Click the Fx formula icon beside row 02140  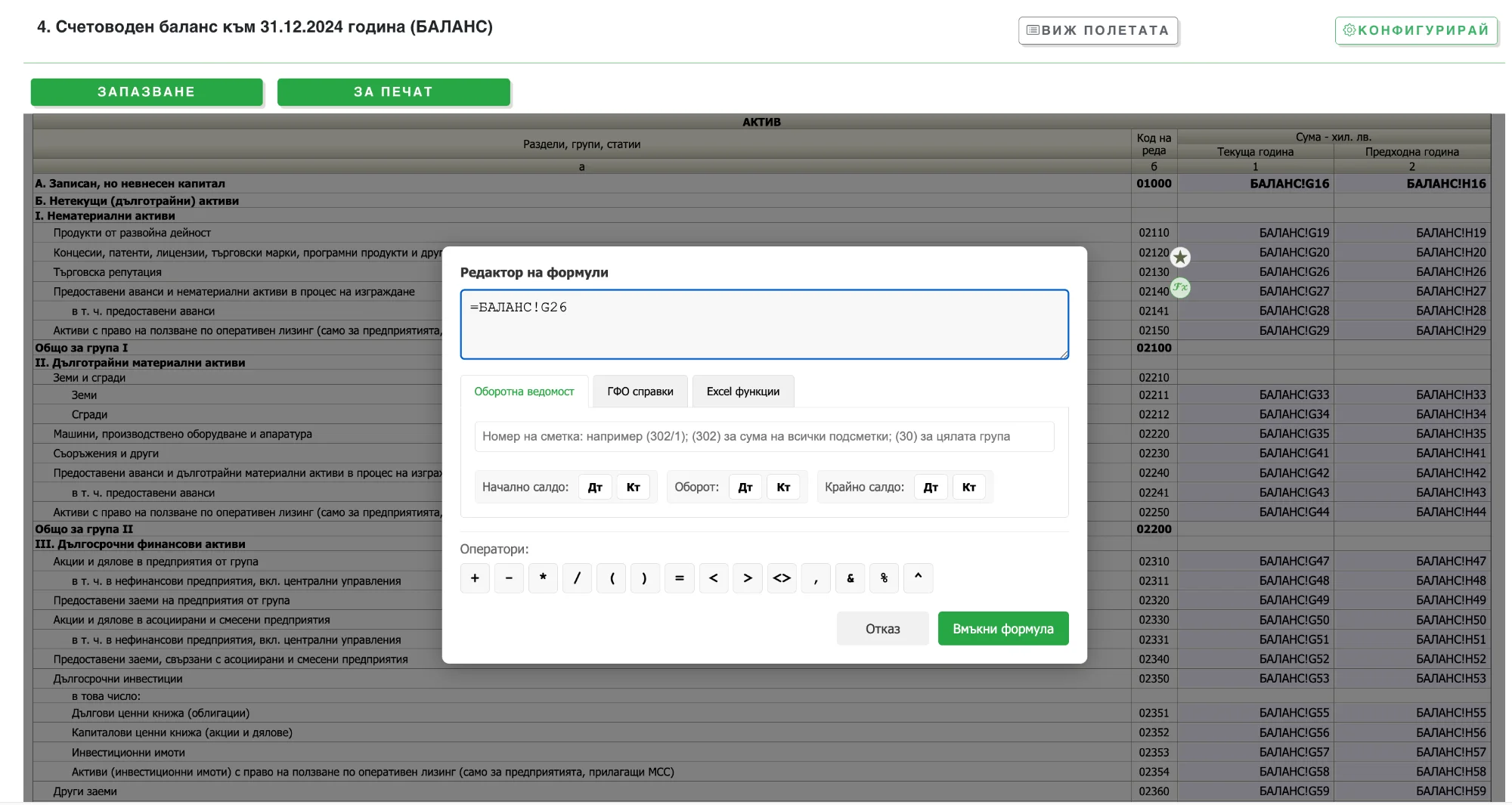coord(1180,287)
